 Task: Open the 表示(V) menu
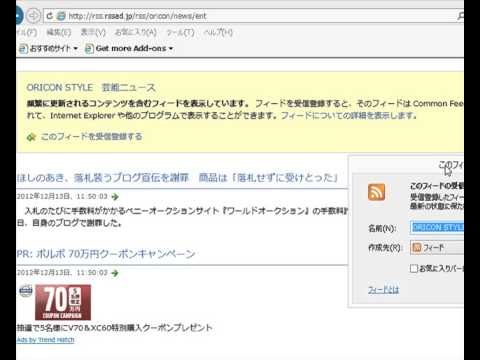93,32
